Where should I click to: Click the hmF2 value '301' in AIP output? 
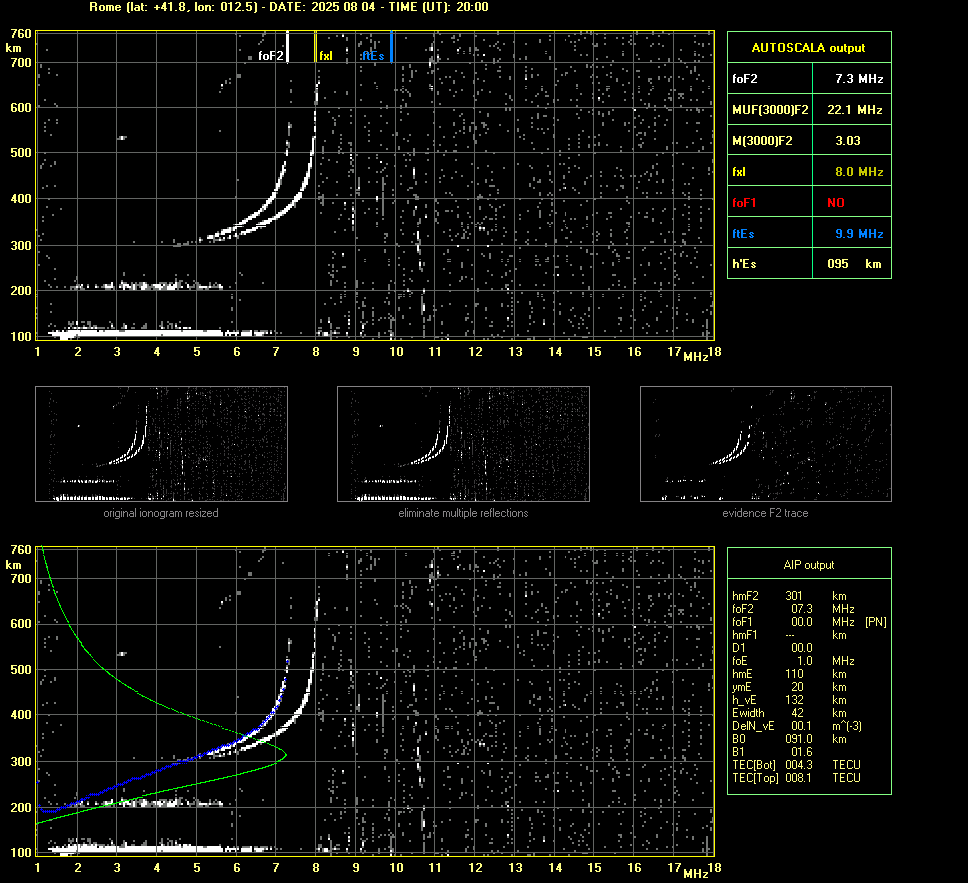pos(794,596)
